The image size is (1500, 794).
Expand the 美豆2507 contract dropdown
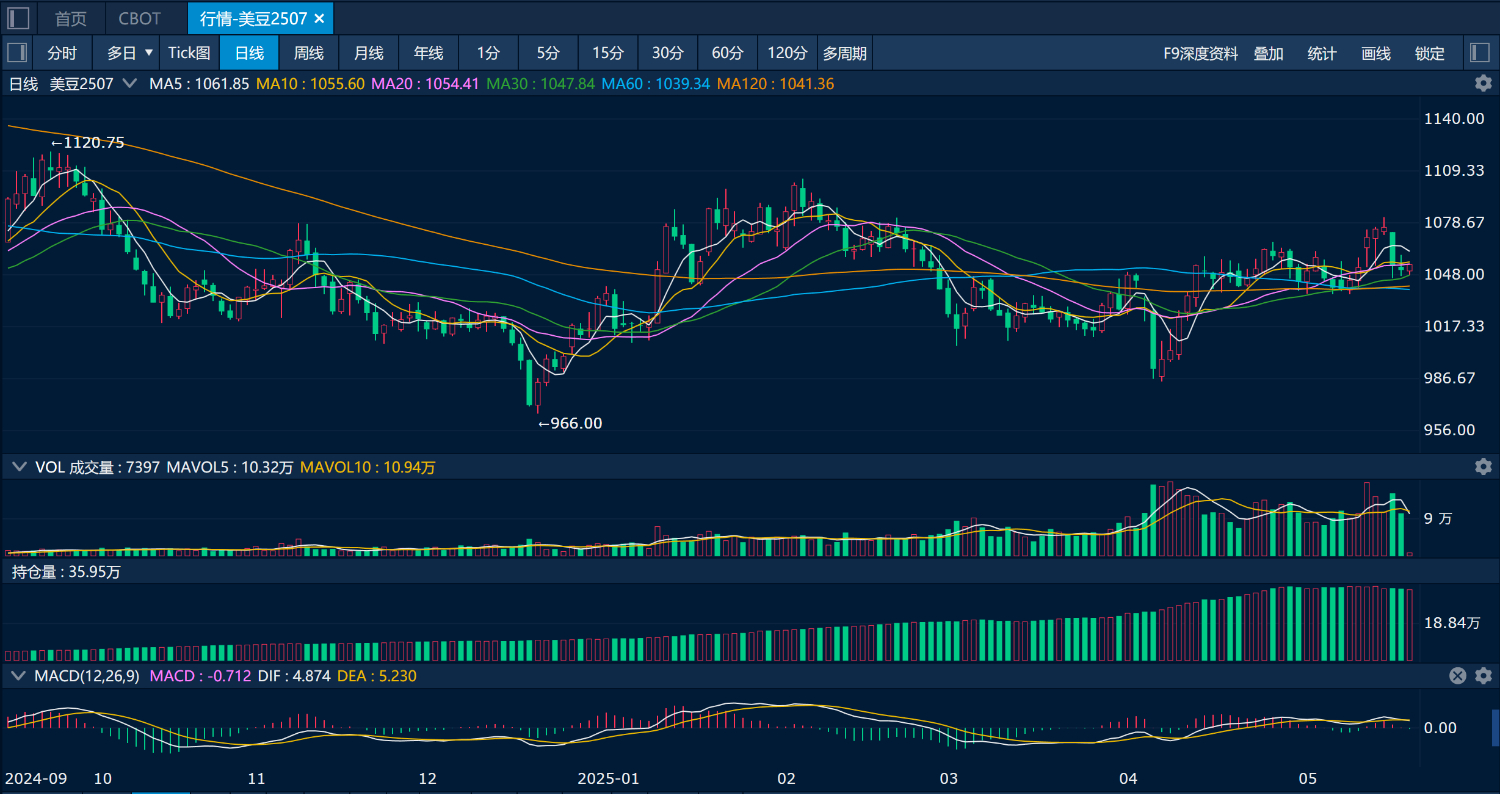point(129,84)
